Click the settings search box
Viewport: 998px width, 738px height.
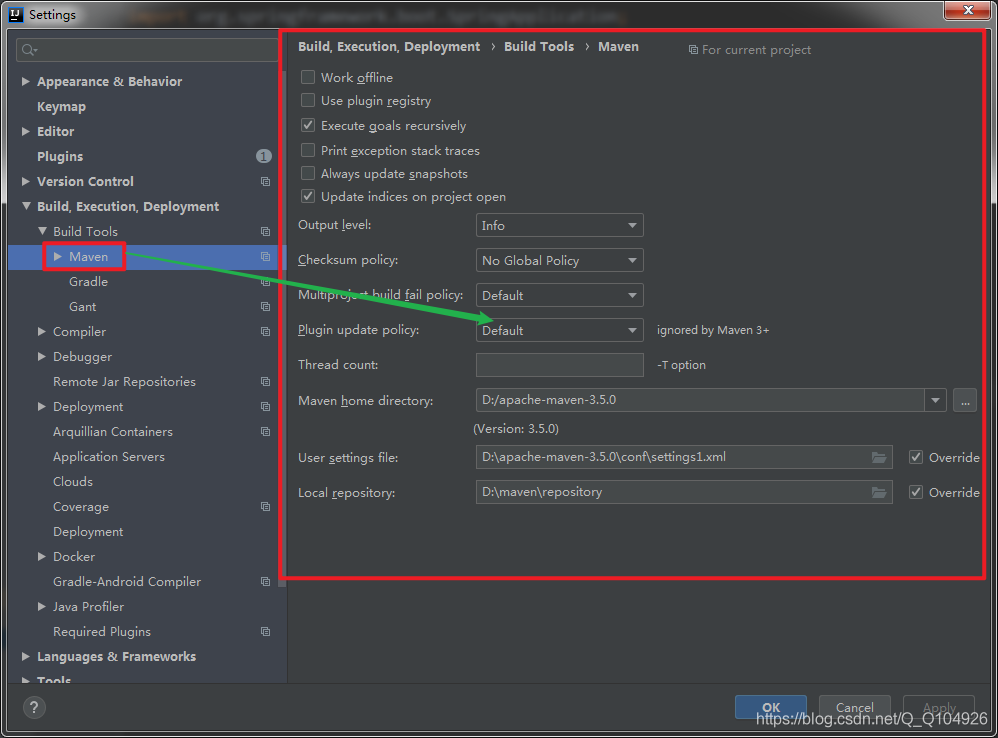[146, 50]
